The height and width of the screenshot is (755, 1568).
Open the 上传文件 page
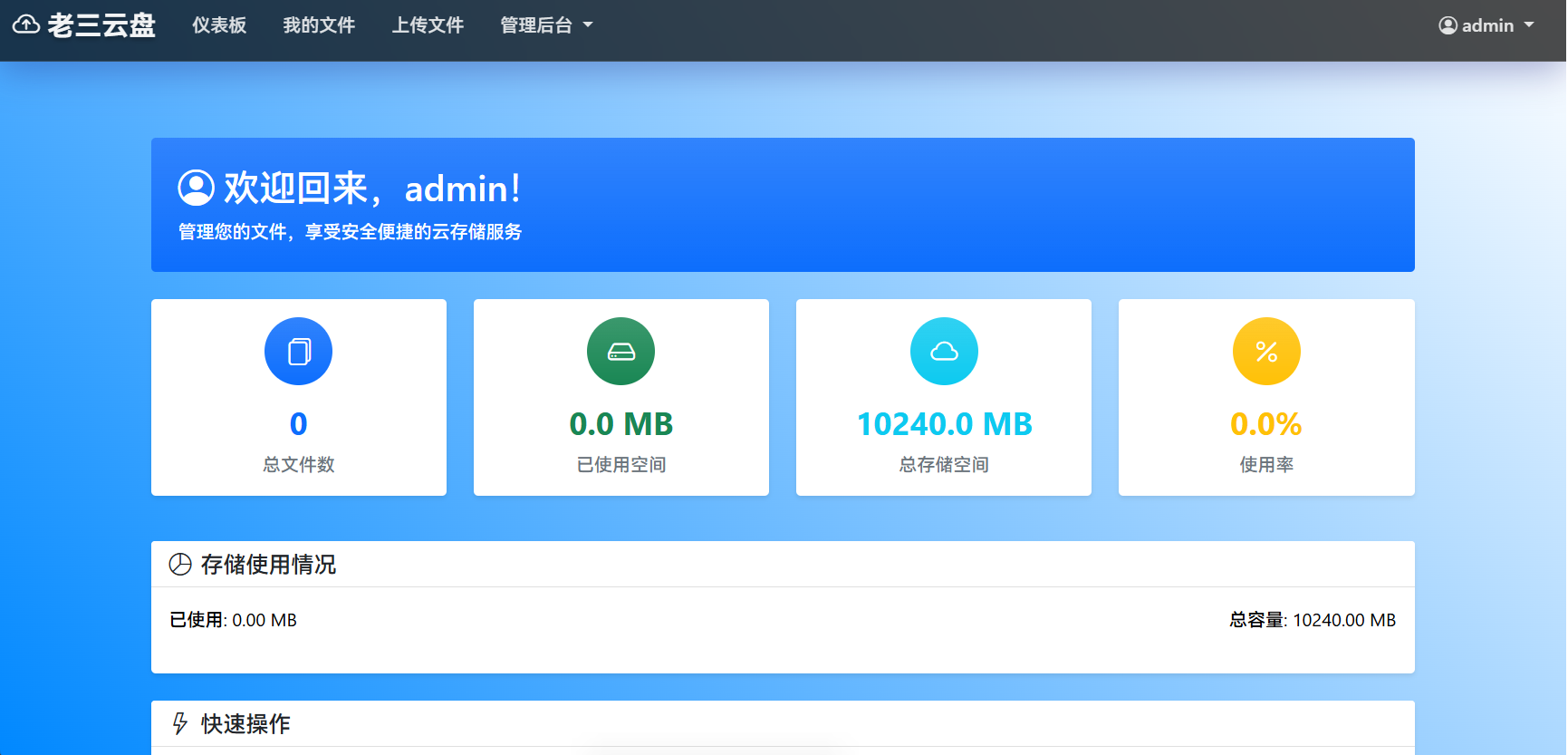pyautogui.click(x=428, y=25)
